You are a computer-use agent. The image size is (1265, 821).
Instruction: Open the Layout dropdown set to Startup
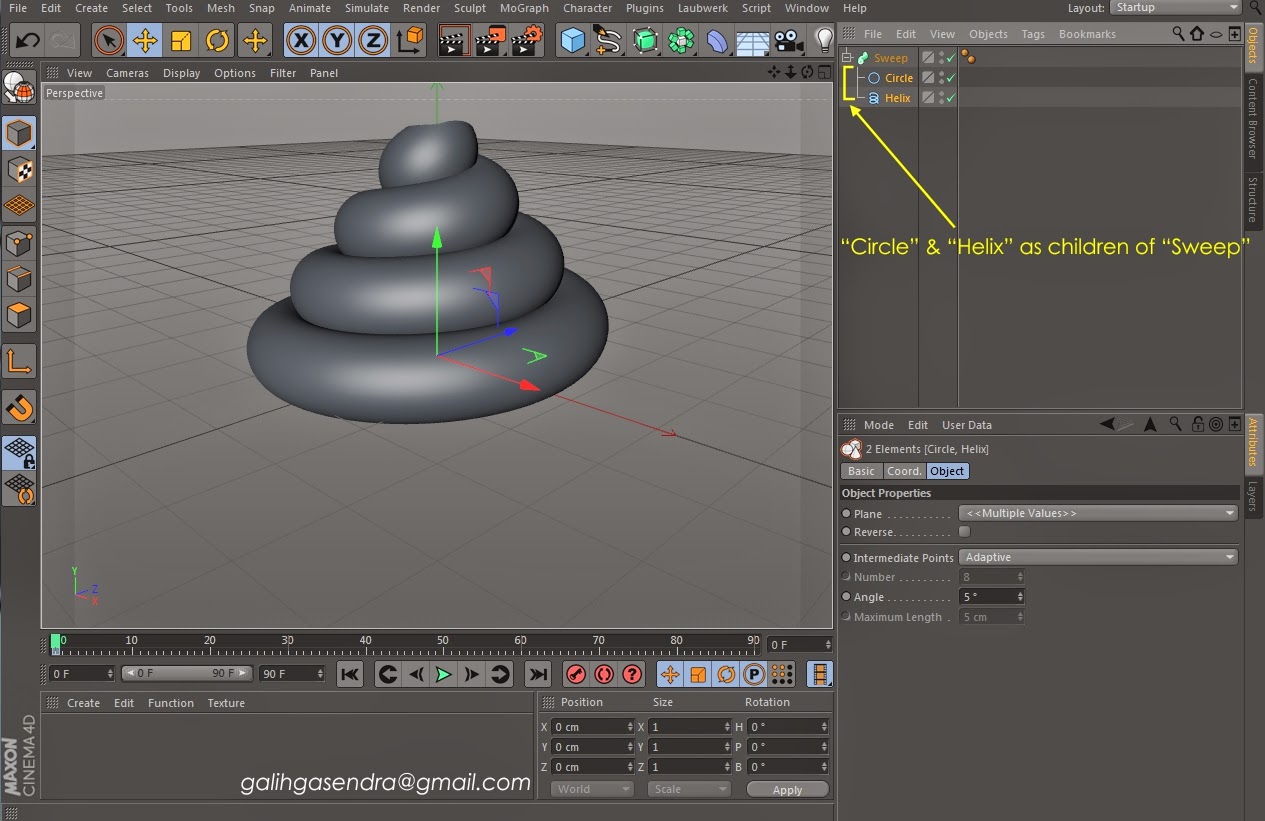point(1176,8)
